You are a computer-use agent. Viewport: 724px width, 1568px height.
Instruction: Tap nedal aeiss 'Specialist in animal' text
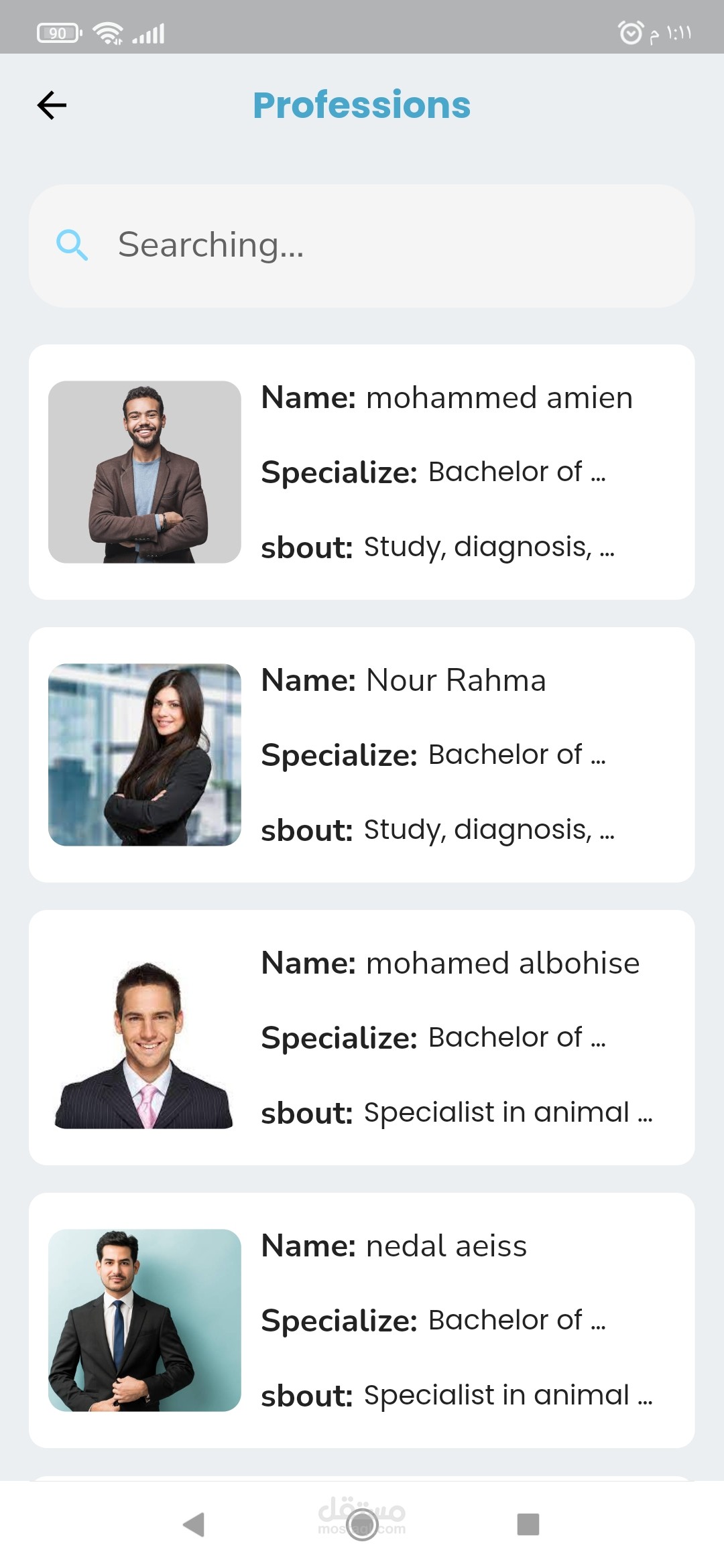coord(507,1395)
